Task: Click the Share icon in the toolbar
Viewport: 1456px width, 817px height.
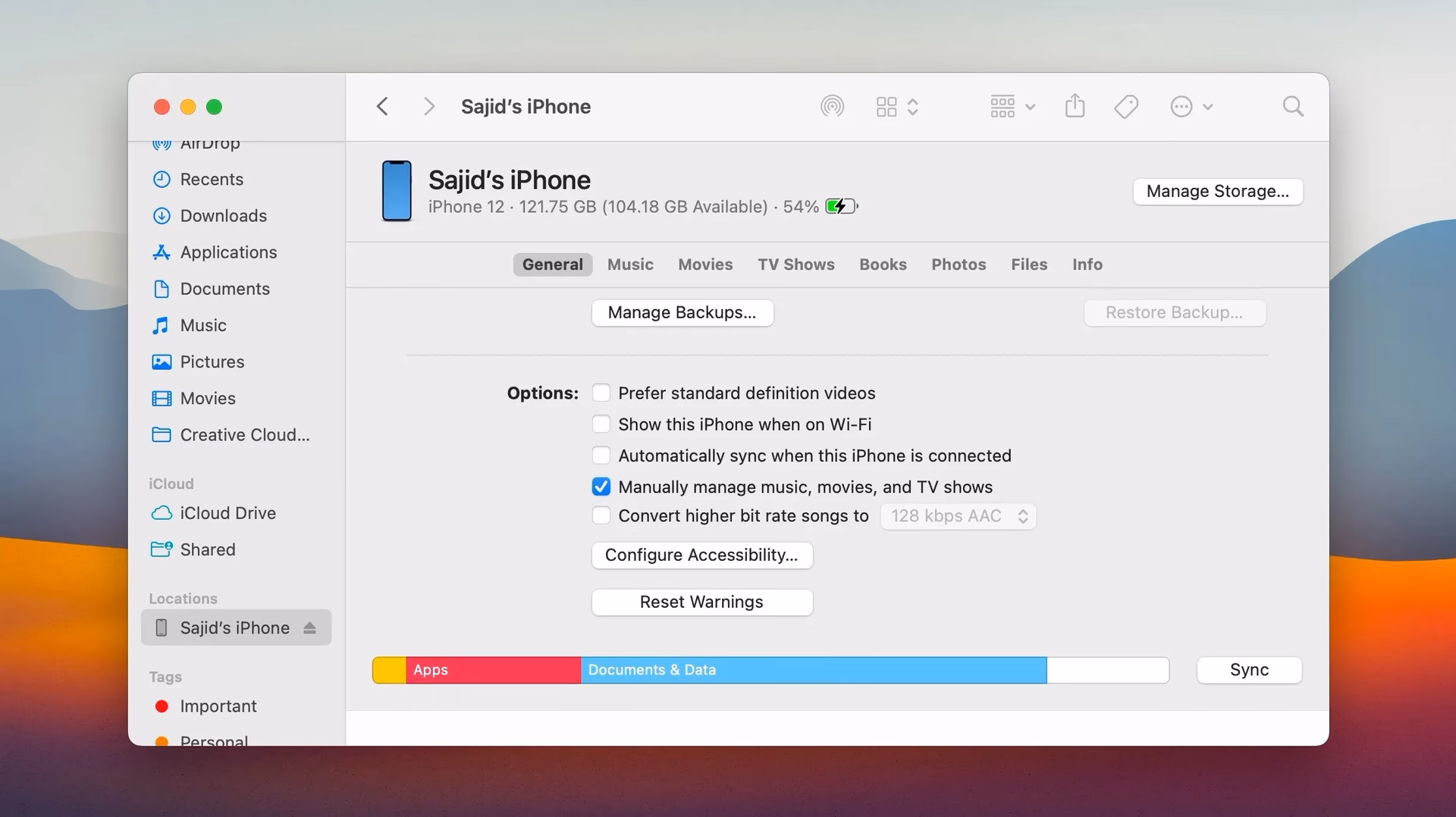Action: click(1075, 106)
